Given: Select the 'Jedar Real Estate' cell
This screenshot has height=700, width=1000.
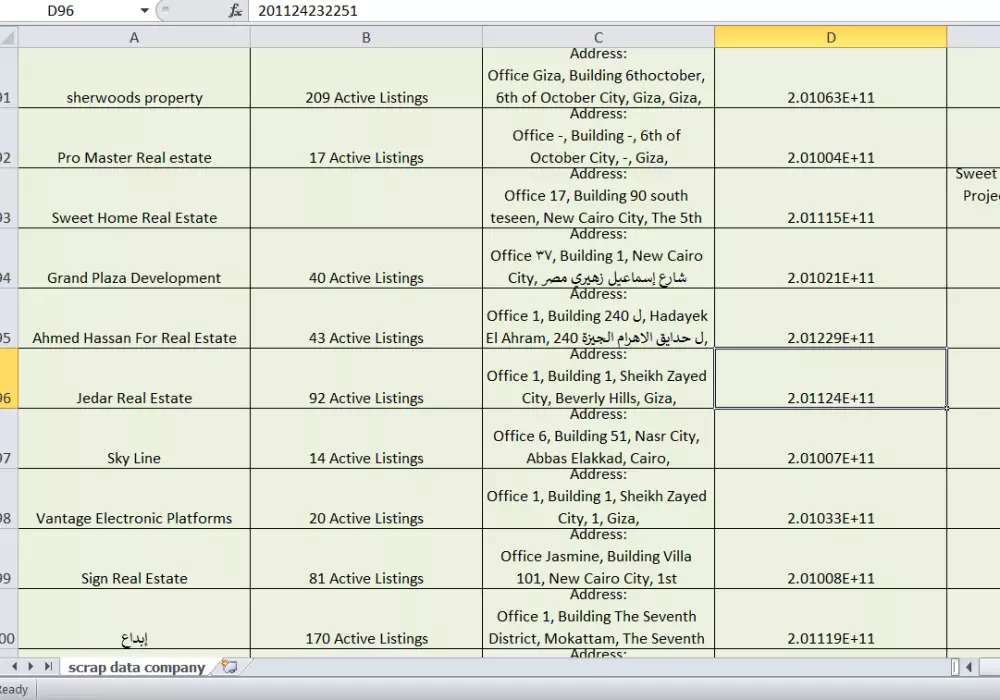Looking at the screenshot, I should [x=134, y=378].
